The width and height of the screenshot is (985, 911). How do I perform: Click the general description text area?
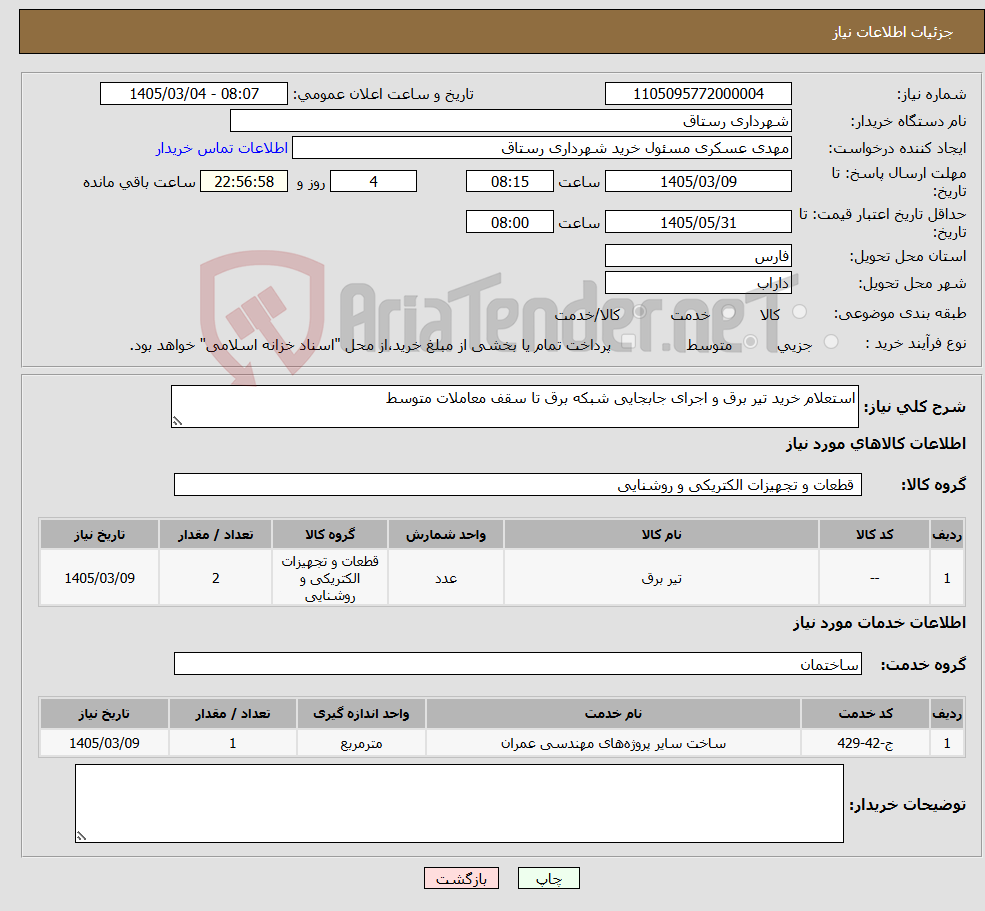tap(514, 406)
